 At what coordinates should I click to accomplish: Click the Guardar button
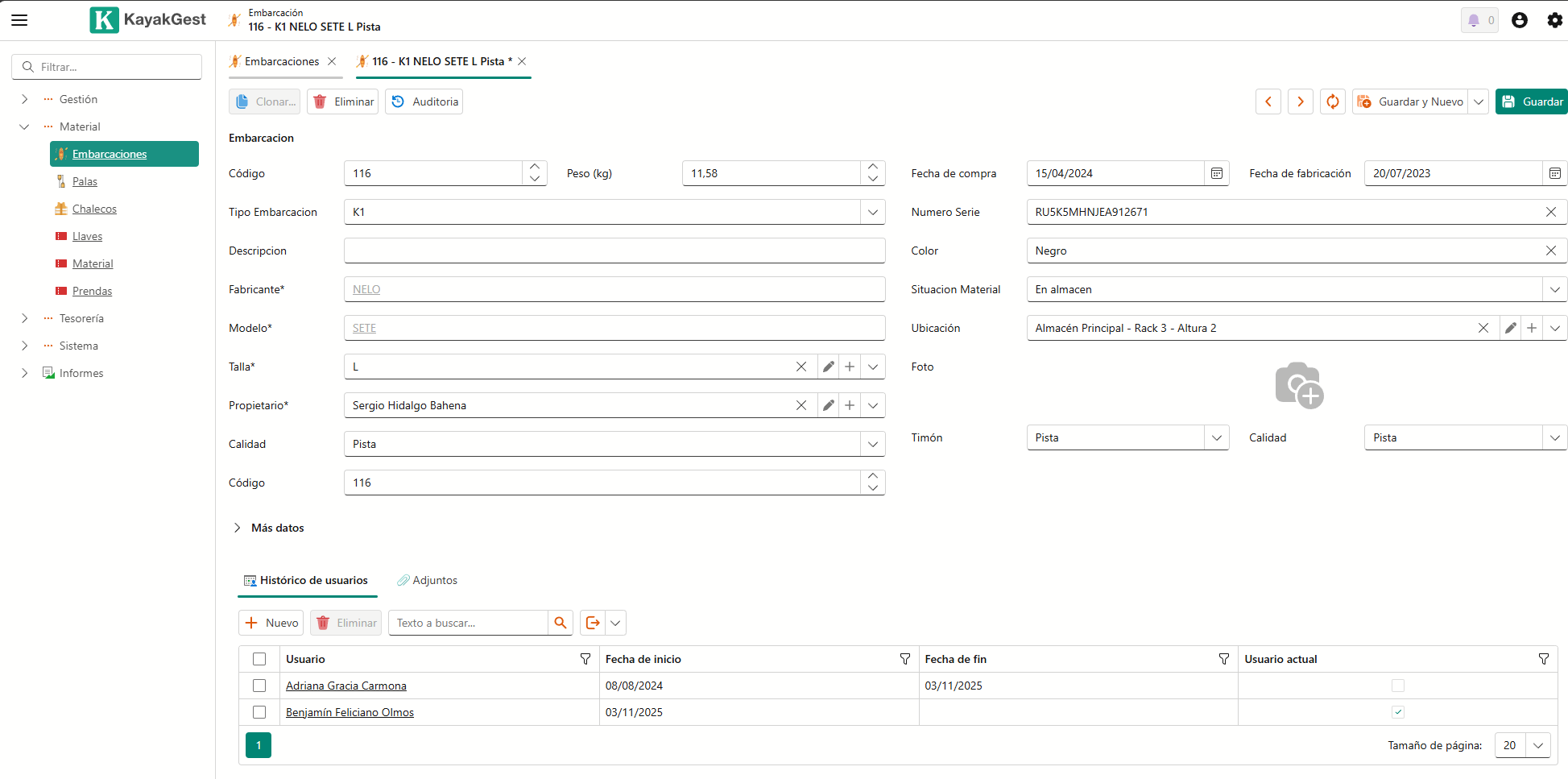tap(1532, 102)
